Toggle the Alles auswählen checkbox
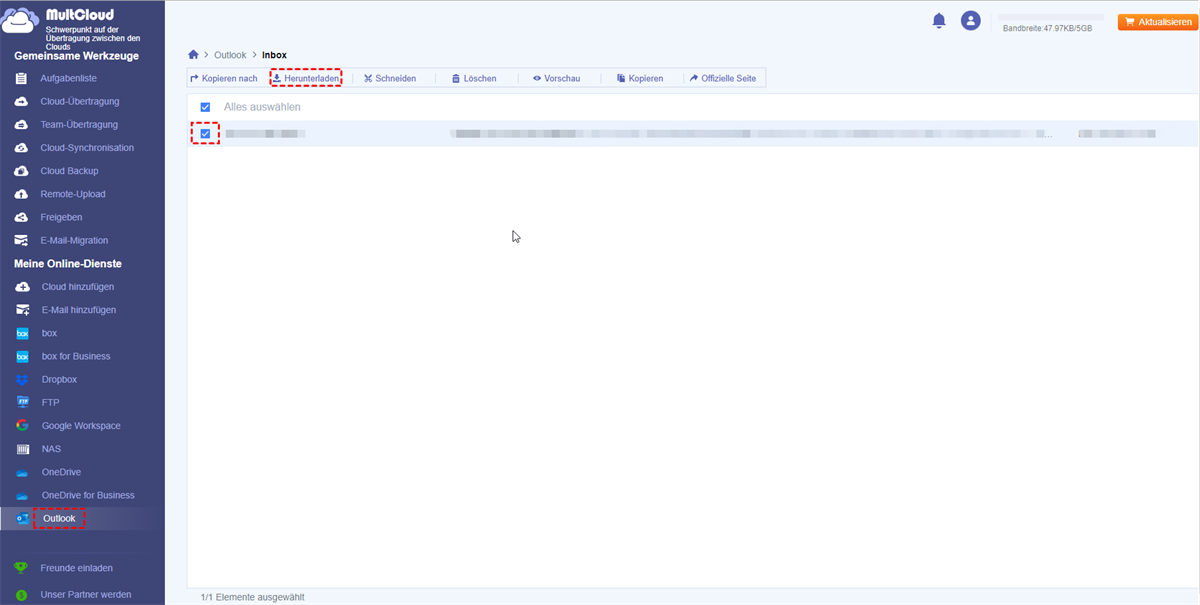1200x605 pixels. pyautogui.click(x=205, y=107)
